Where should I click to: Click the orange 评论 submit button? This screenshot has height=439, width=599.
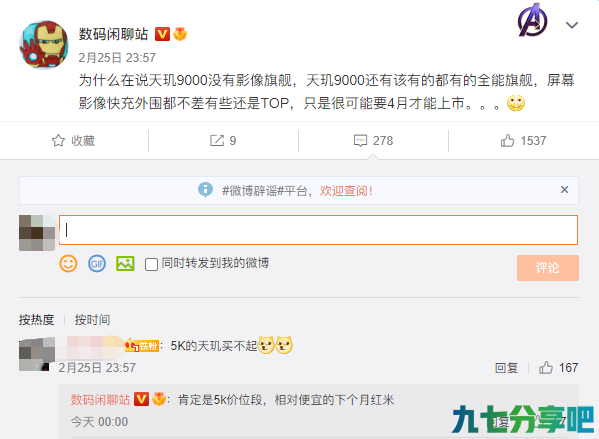pos(548,268)
